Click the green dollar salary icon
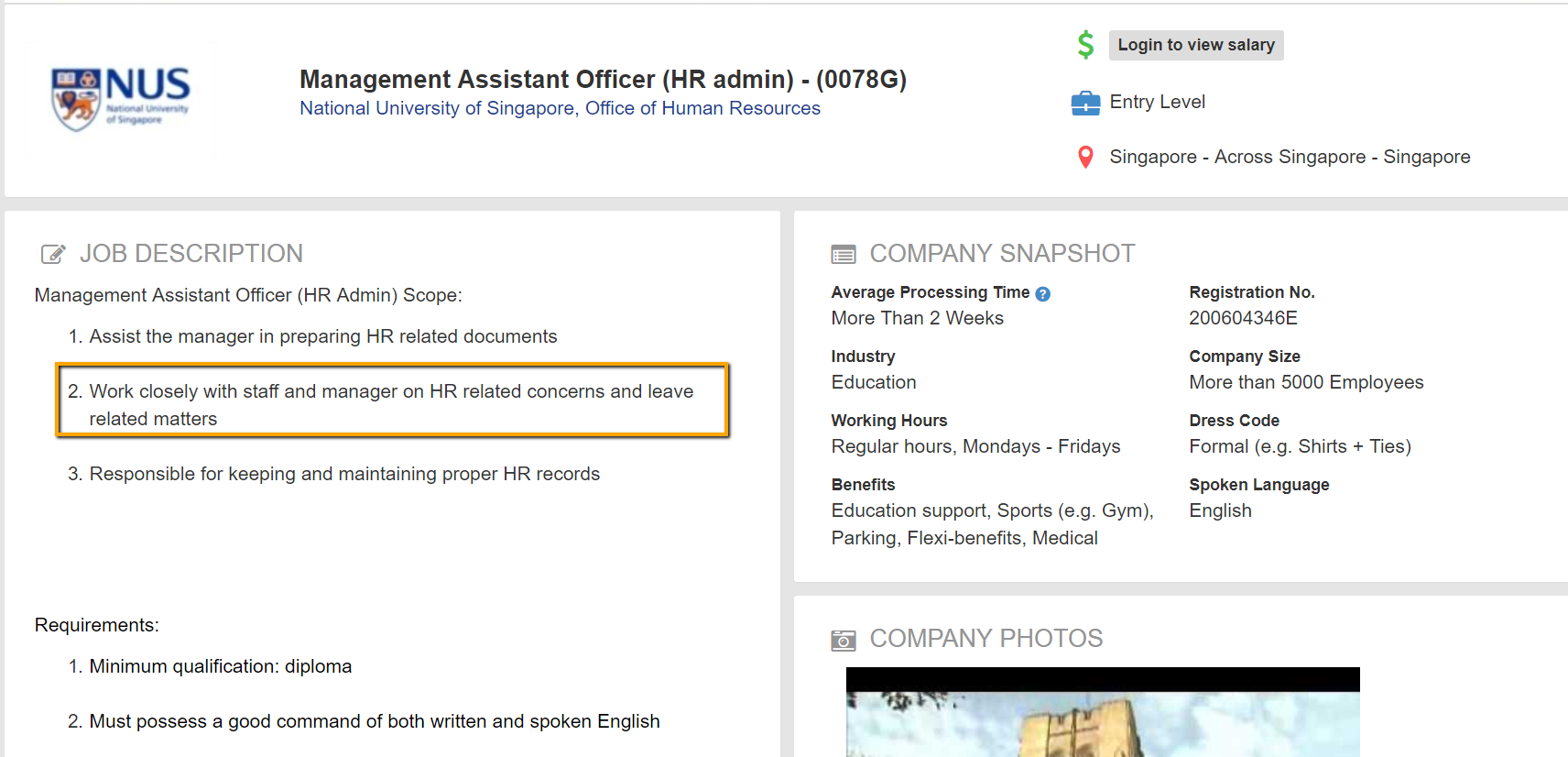The image size is (1568, 757). [x=1085, y=45]
